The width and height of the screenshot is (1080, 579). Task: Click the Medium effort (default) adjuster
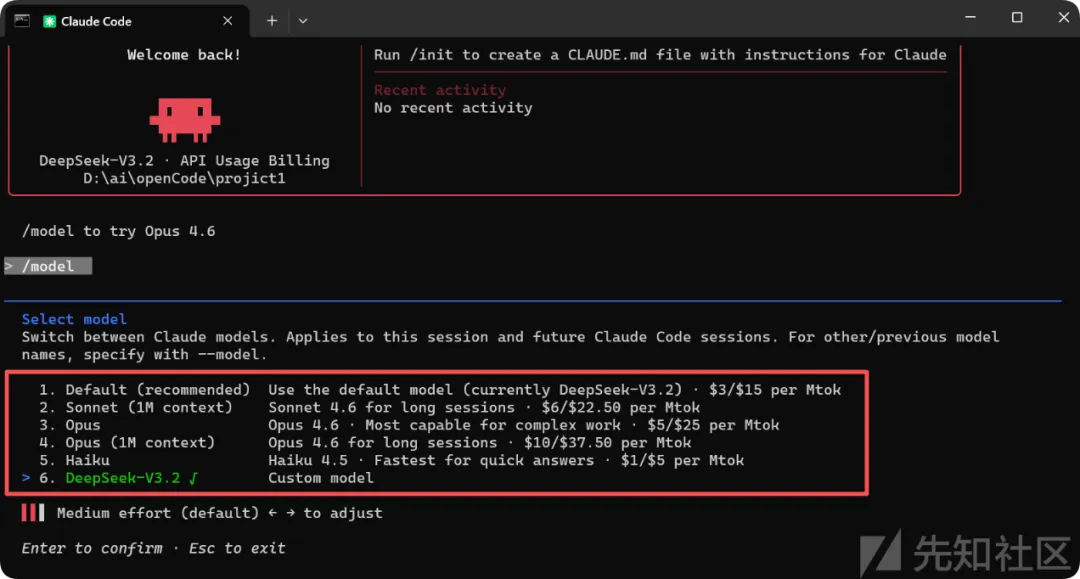pyautogui.click(x=157, y=513)
